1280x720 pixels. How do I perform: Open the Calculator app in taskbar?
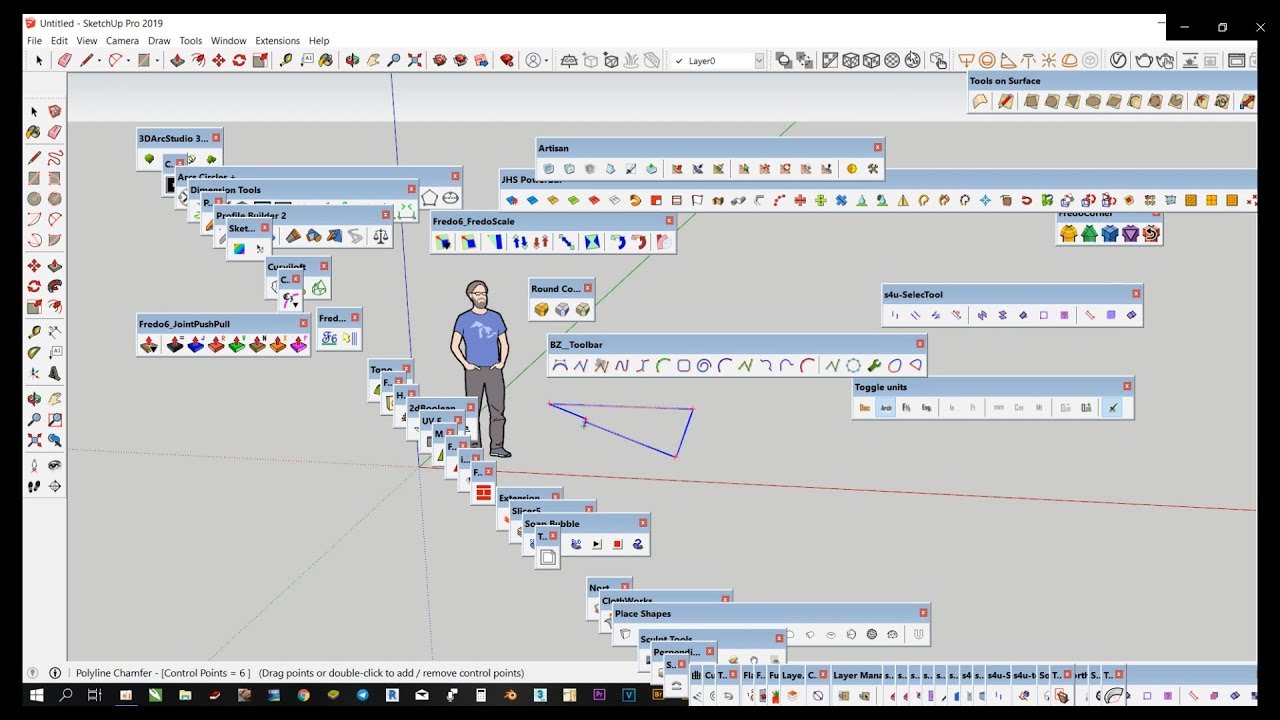pos(481,694)
